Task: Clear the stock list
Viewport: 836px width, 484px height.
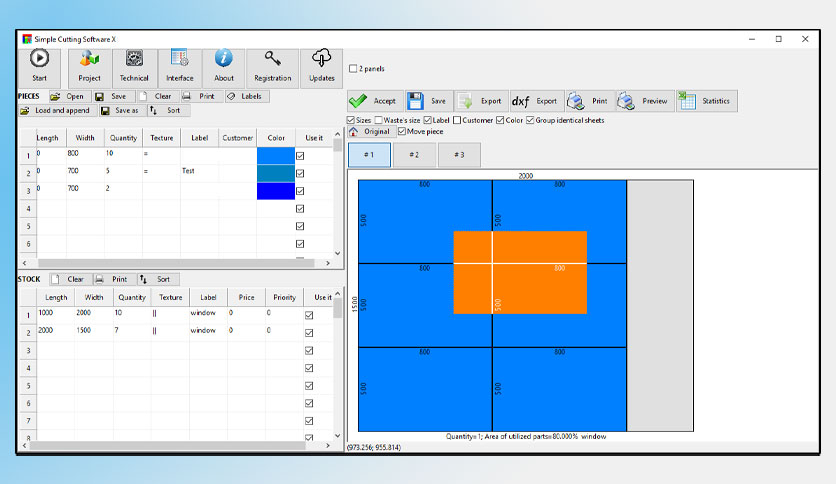Action: tap(70, 279)
